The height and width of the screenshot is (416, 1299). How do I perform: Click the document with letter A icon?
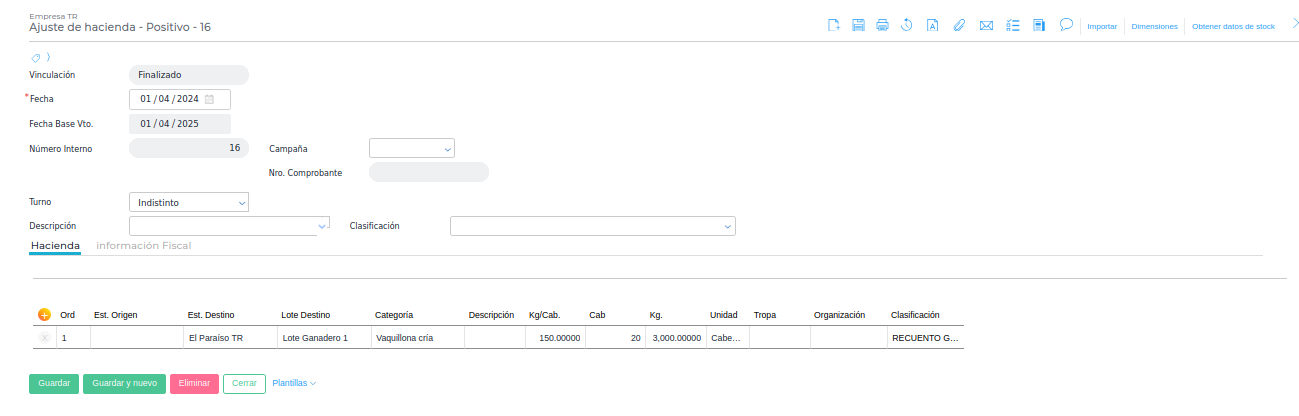[x=932, y=26]
